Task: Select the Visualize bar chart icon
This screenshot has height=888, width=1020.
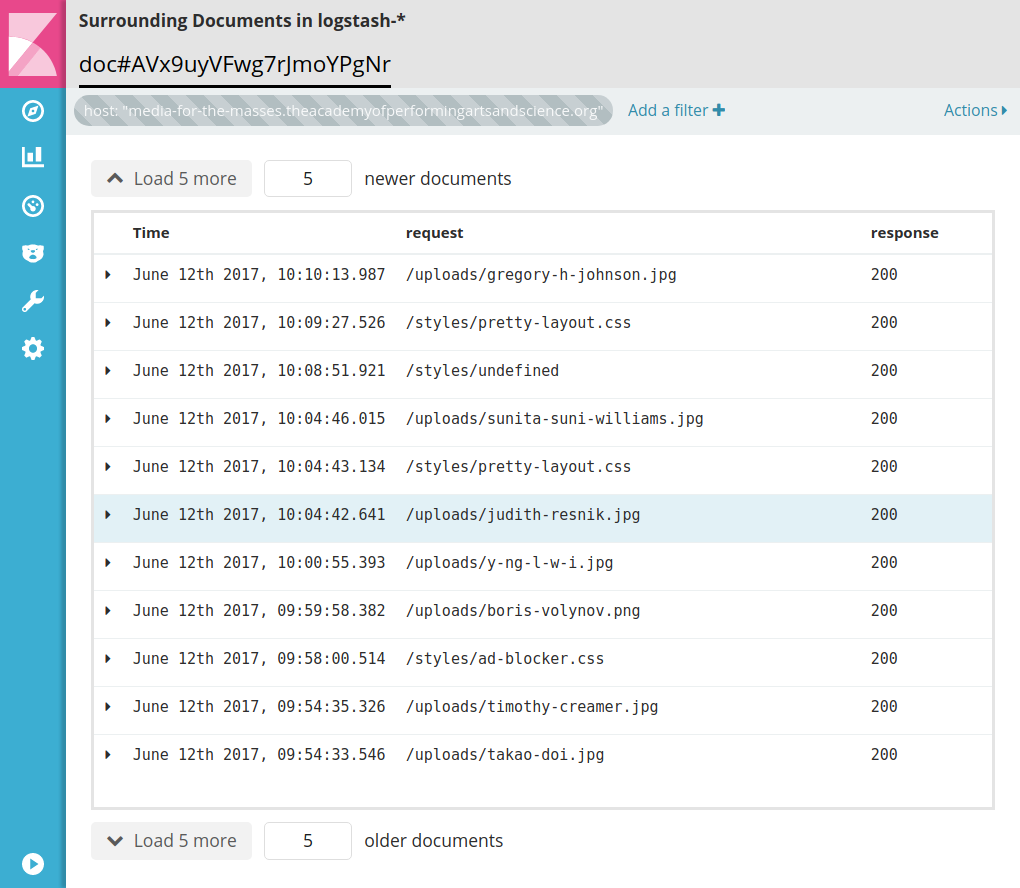Action: (32, 158)
